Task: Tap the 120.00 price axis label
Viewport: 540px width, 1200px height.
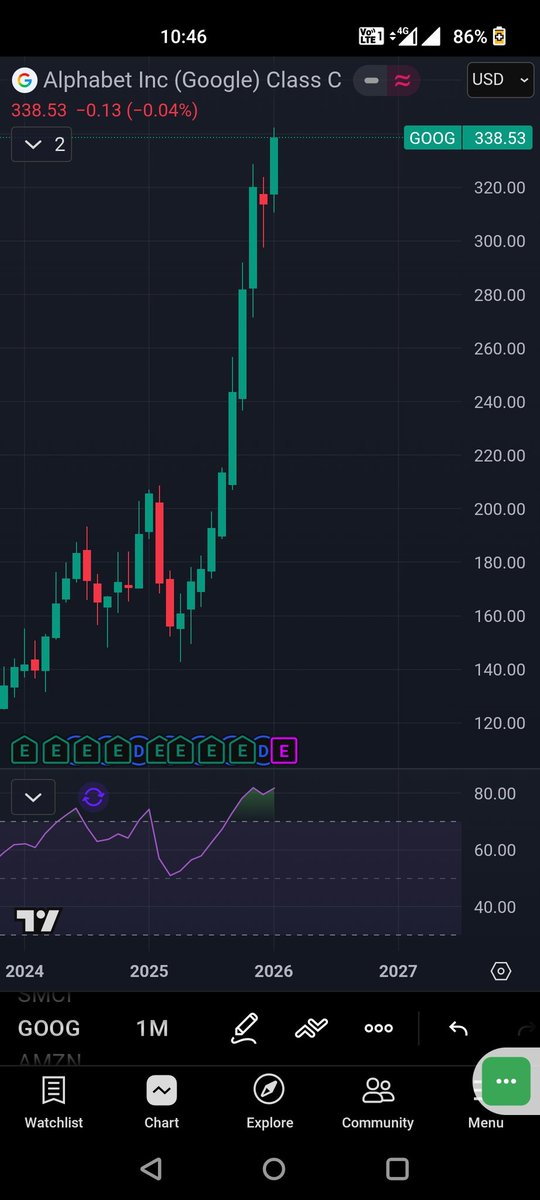Action: (500, 723)
